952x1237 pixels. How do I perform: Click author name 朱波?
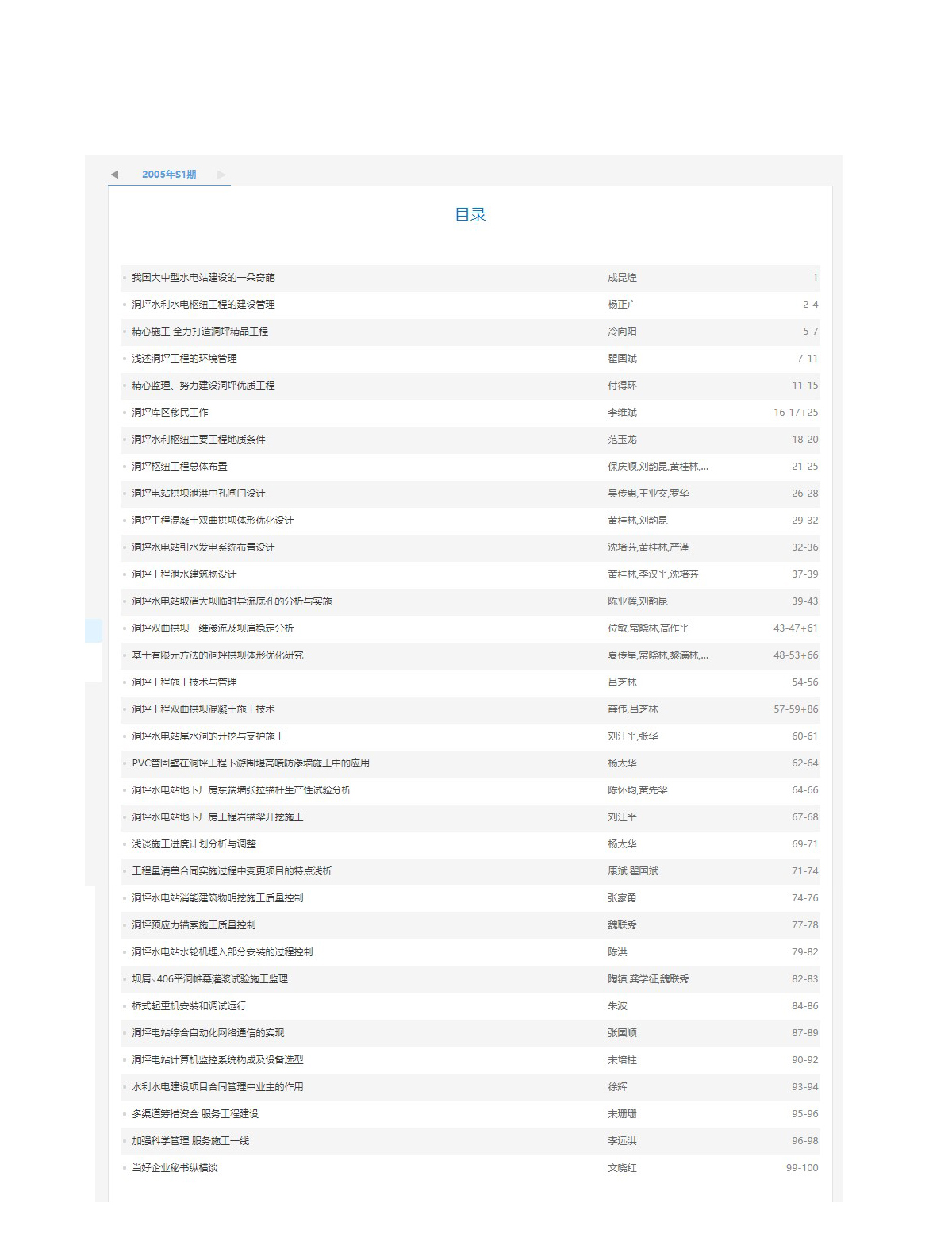point(617,1006)
